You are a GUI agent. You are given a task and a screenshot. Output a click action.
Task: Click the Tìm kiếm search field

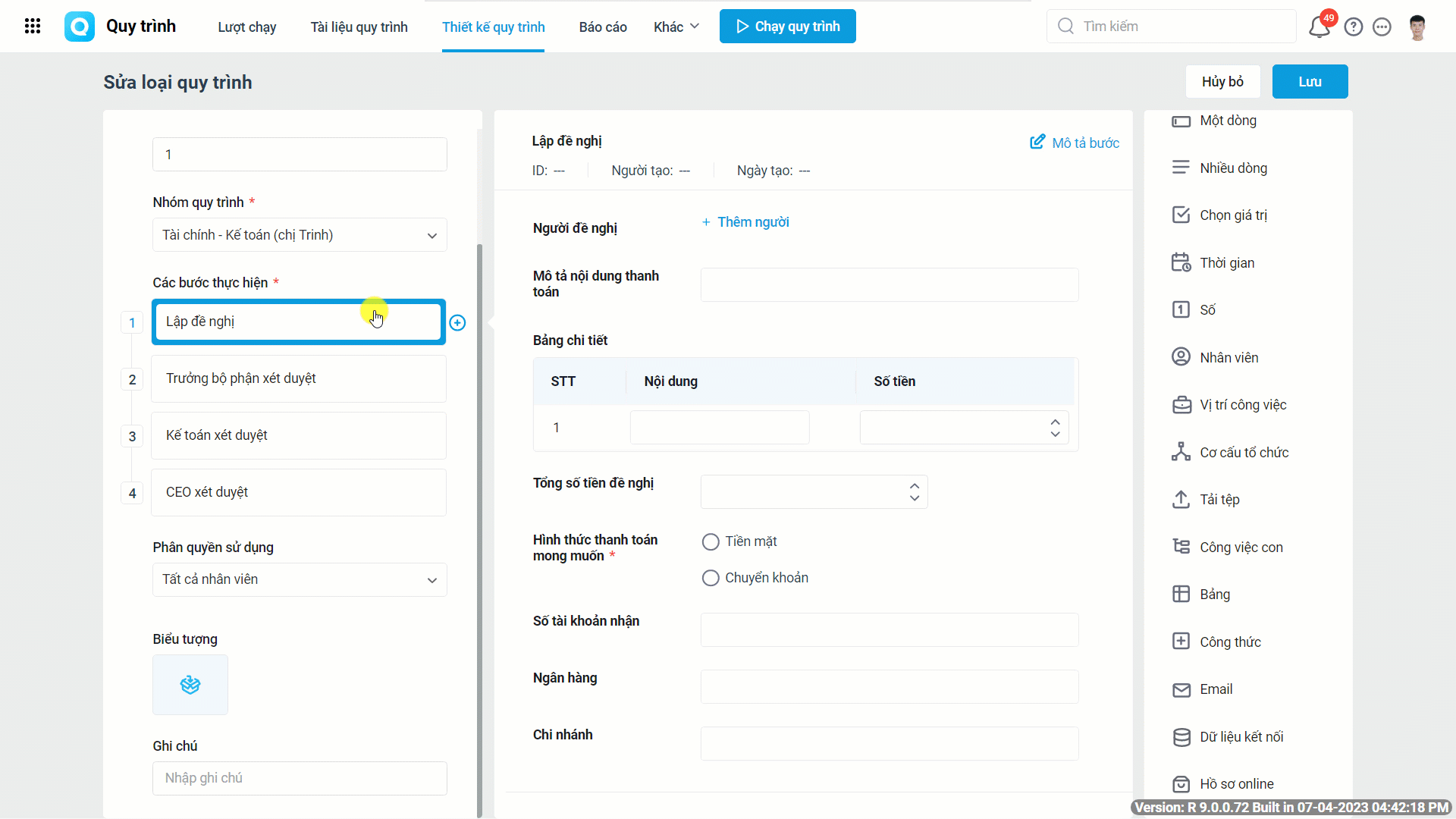click(x=1172, y=27)
